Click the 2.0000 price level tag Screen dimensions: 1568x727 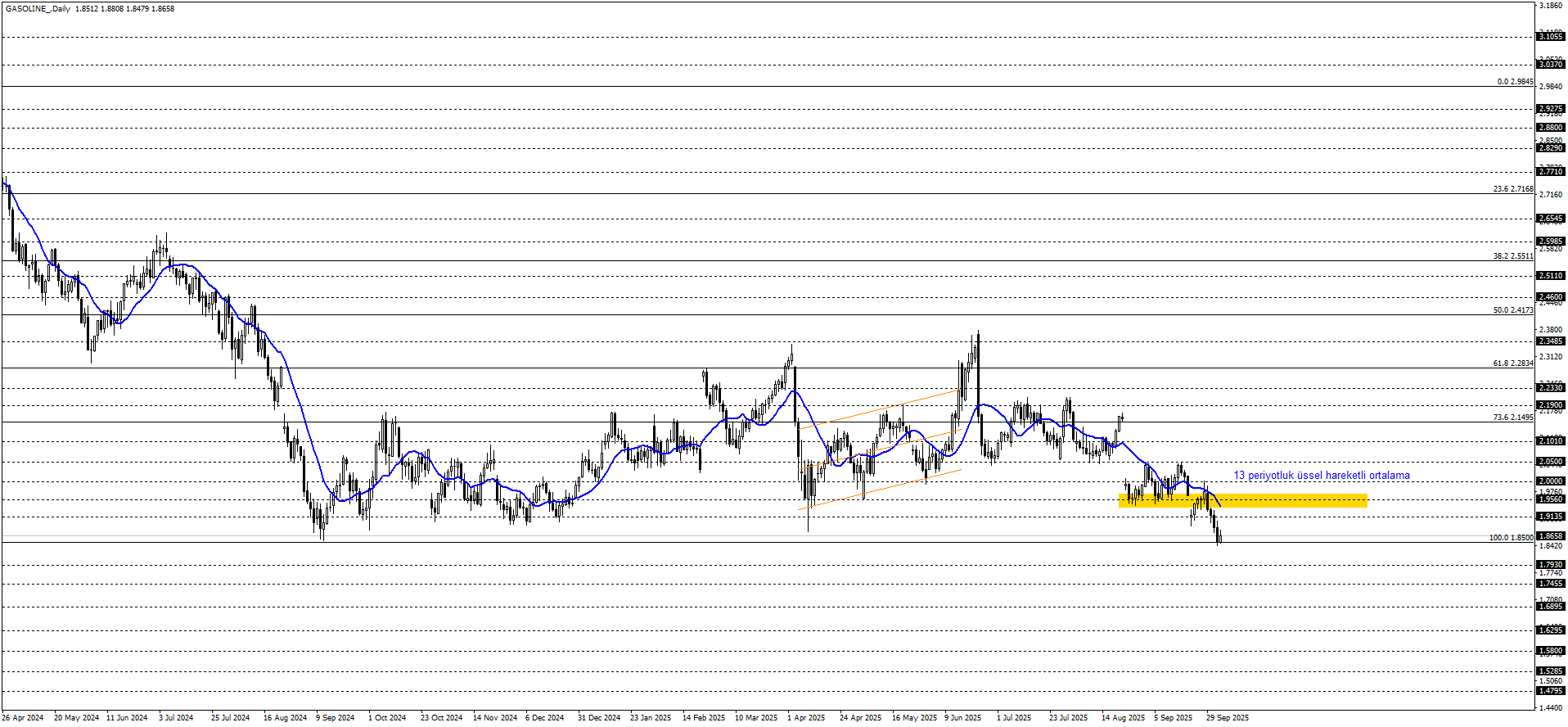pos(1551,481)
